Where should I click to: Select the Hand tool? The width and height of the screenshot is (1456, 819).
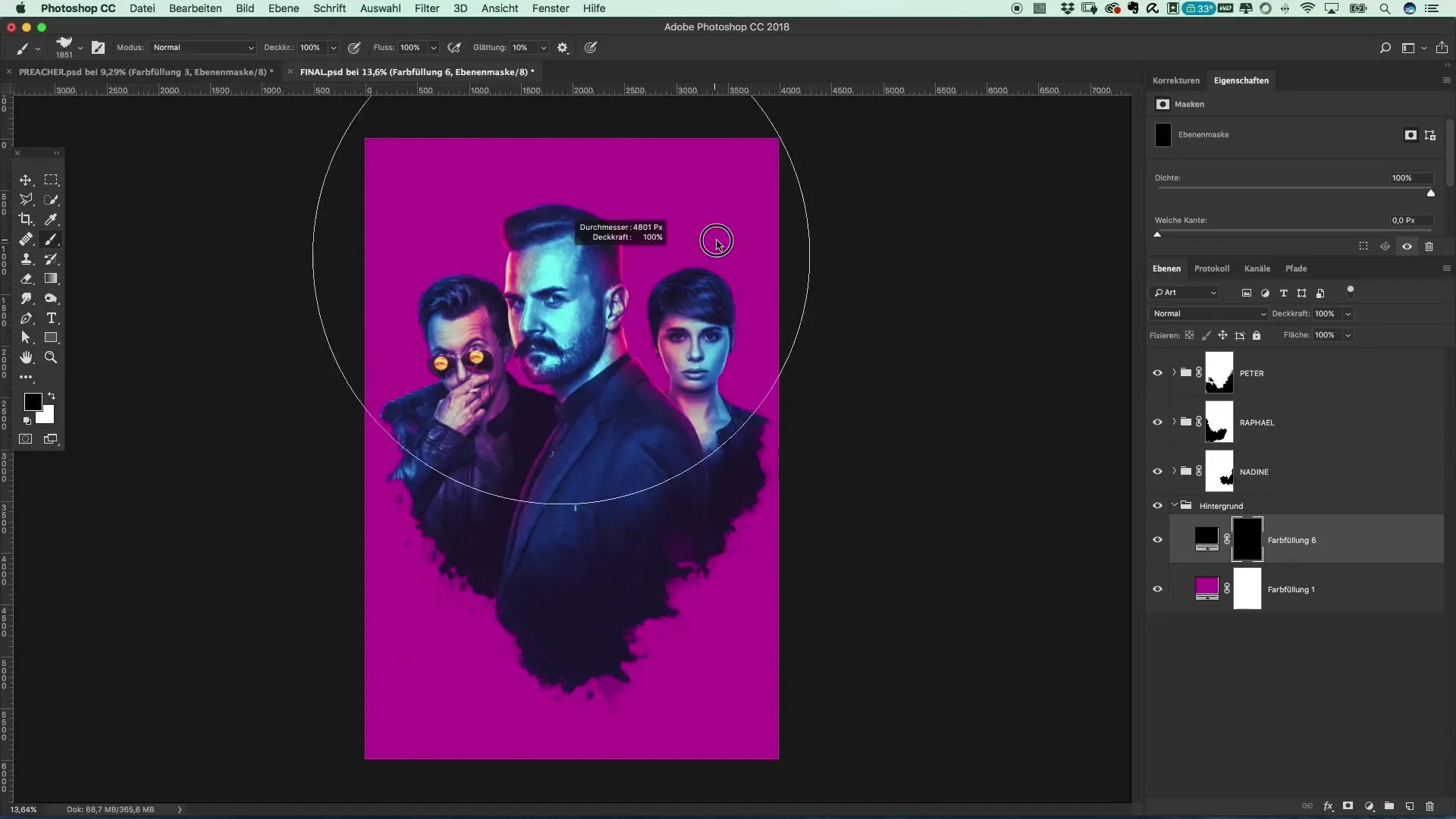[x=26, y=357]
